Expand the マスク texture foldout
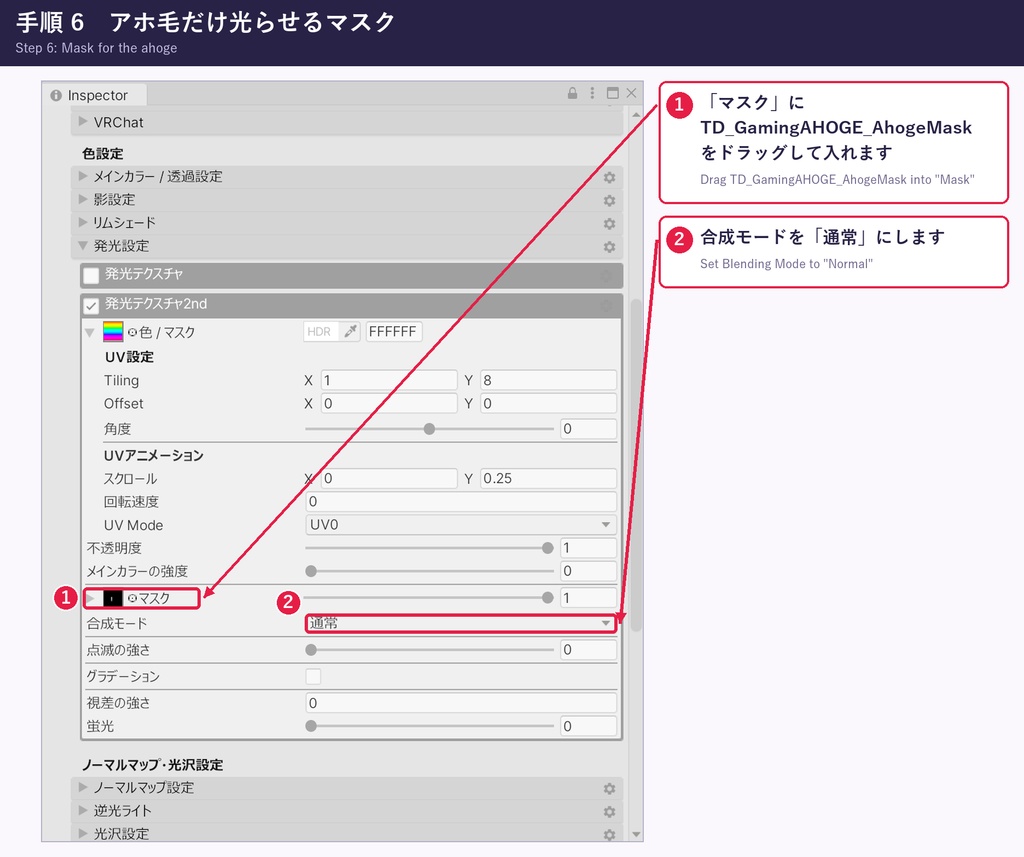The width and height of the screenshot is (1024, 857). (x=91, y=598)
